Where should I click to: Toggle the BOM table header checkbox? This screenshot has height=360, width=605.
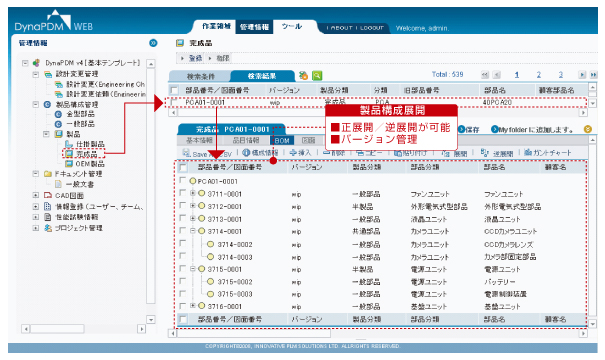click(183, 167)
